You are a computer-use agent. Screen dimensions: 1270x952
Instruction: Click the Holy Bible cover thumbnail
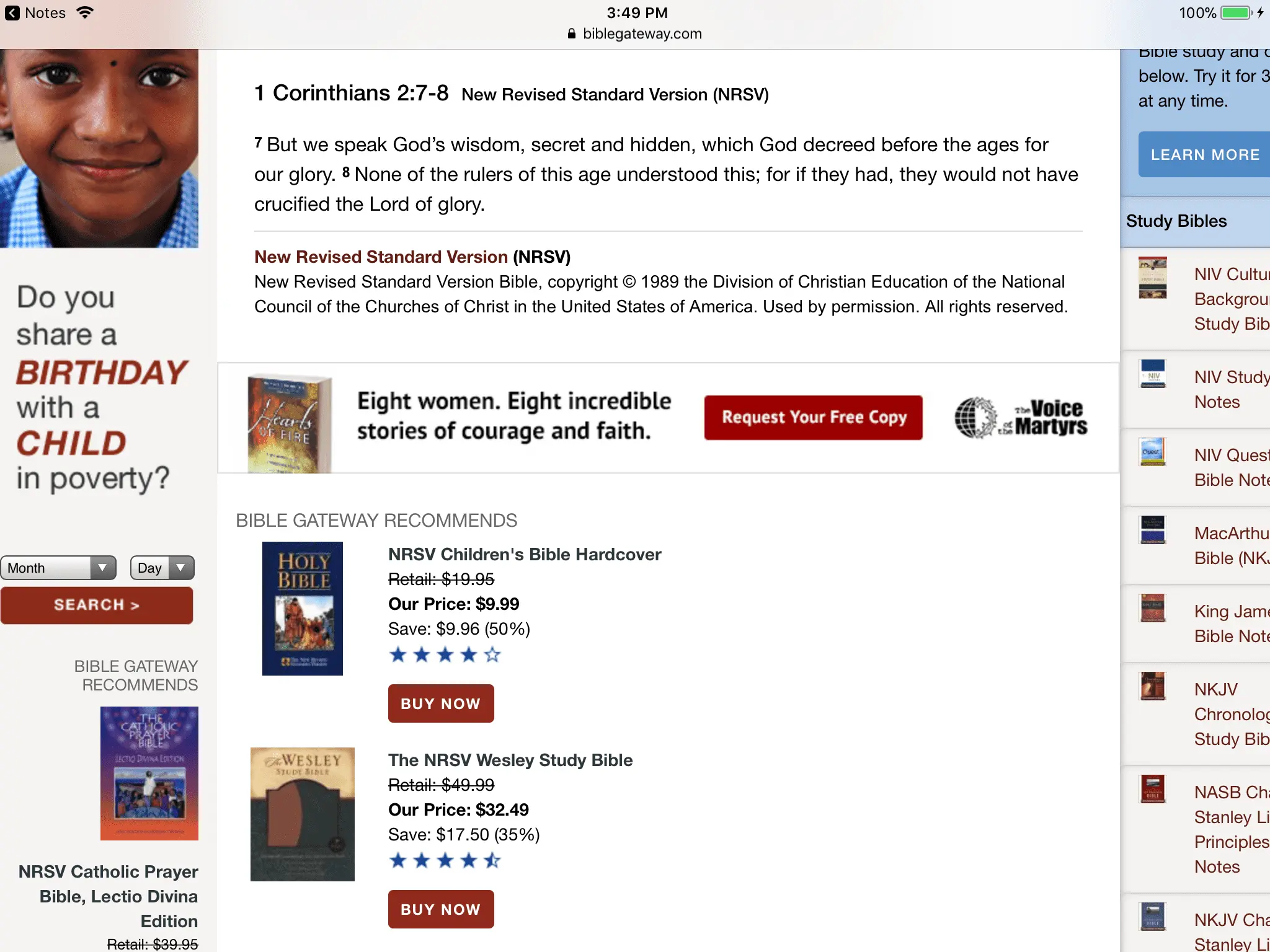(x=303, y=609)
